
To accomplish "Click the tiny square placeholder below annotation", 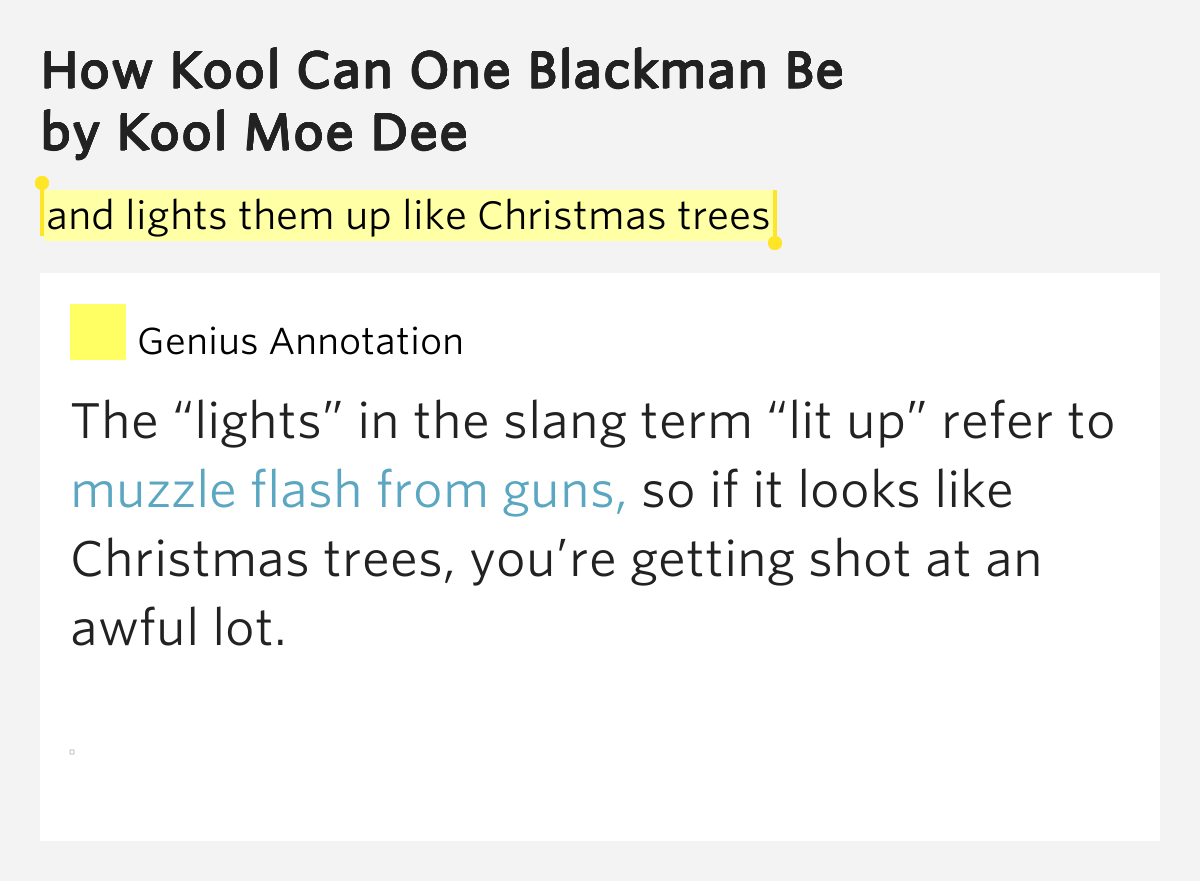I will point(73,751).
